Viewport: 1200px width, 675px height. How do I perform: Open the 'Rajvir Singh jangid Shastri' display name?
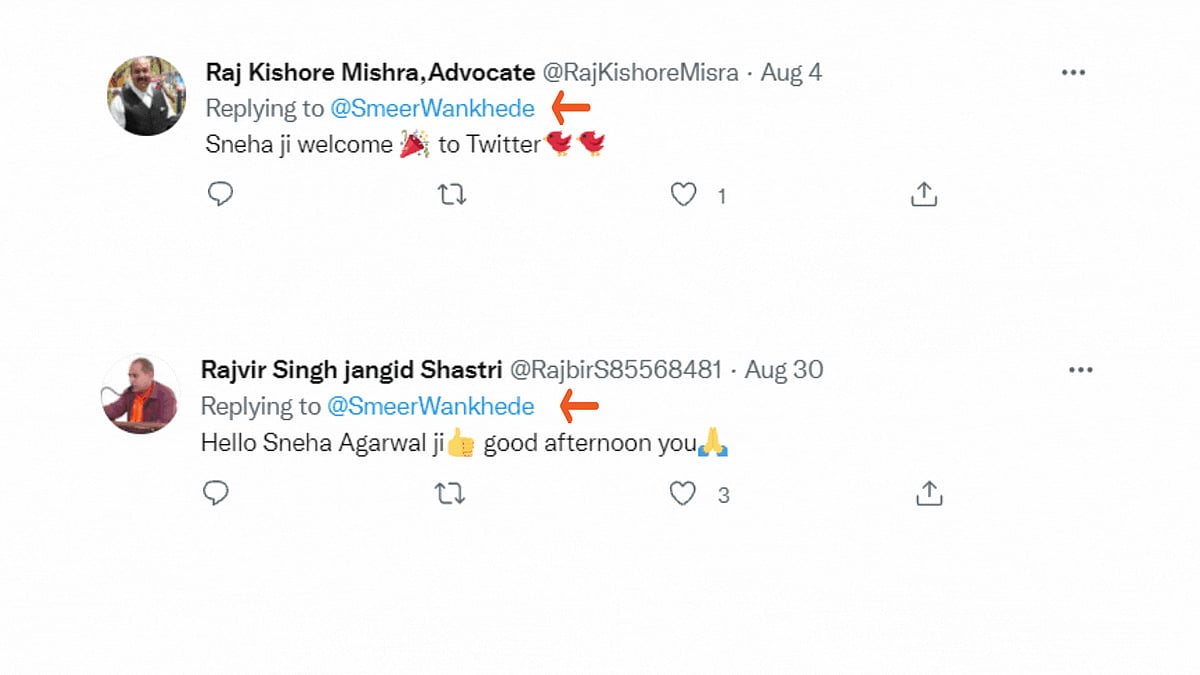pos(351,370)
